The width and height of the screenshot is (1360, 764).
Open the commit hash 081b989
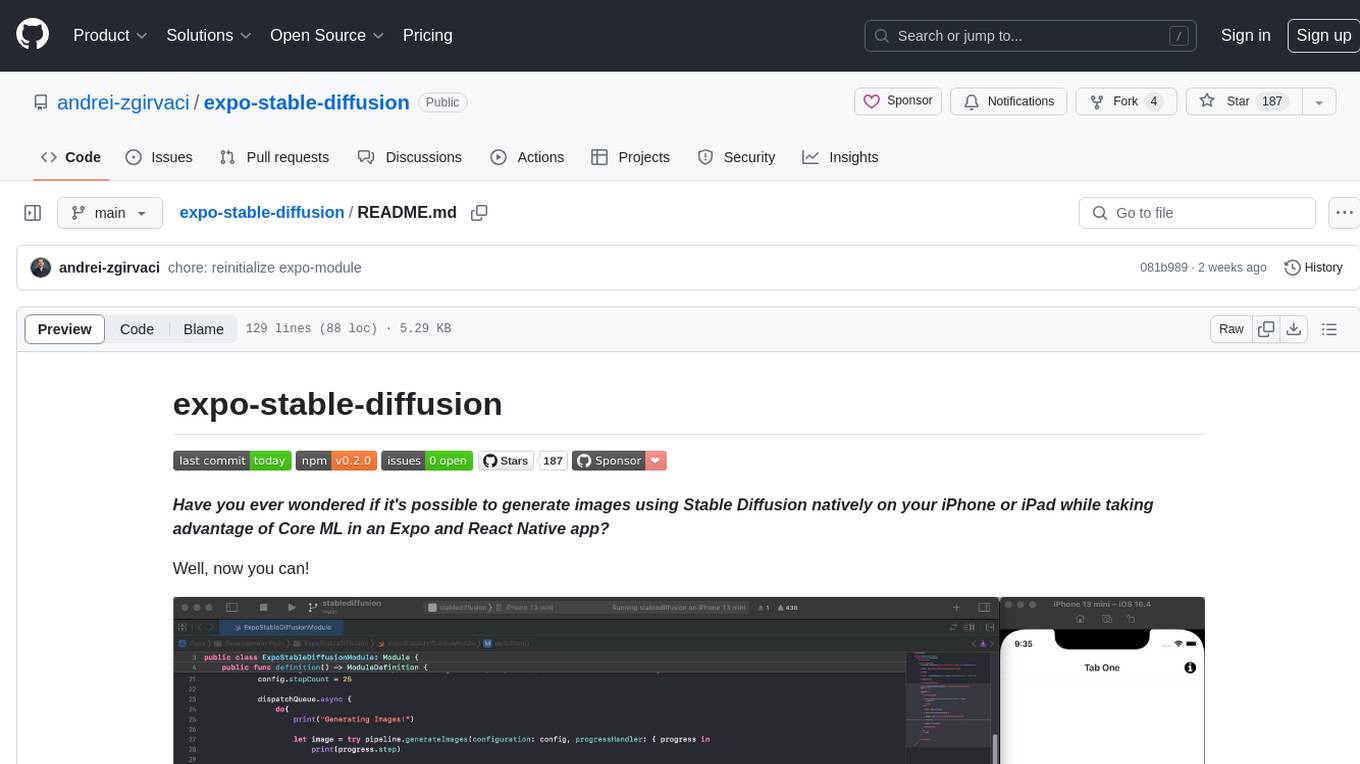pyautogui.click(x=1164, y=267)
